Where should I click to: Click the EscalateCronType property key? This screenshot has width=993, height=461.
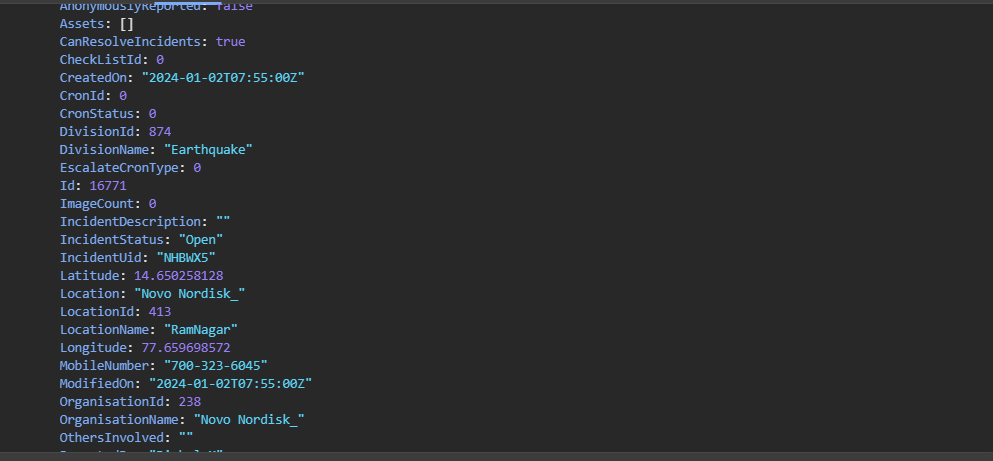[x=122, y=167]
